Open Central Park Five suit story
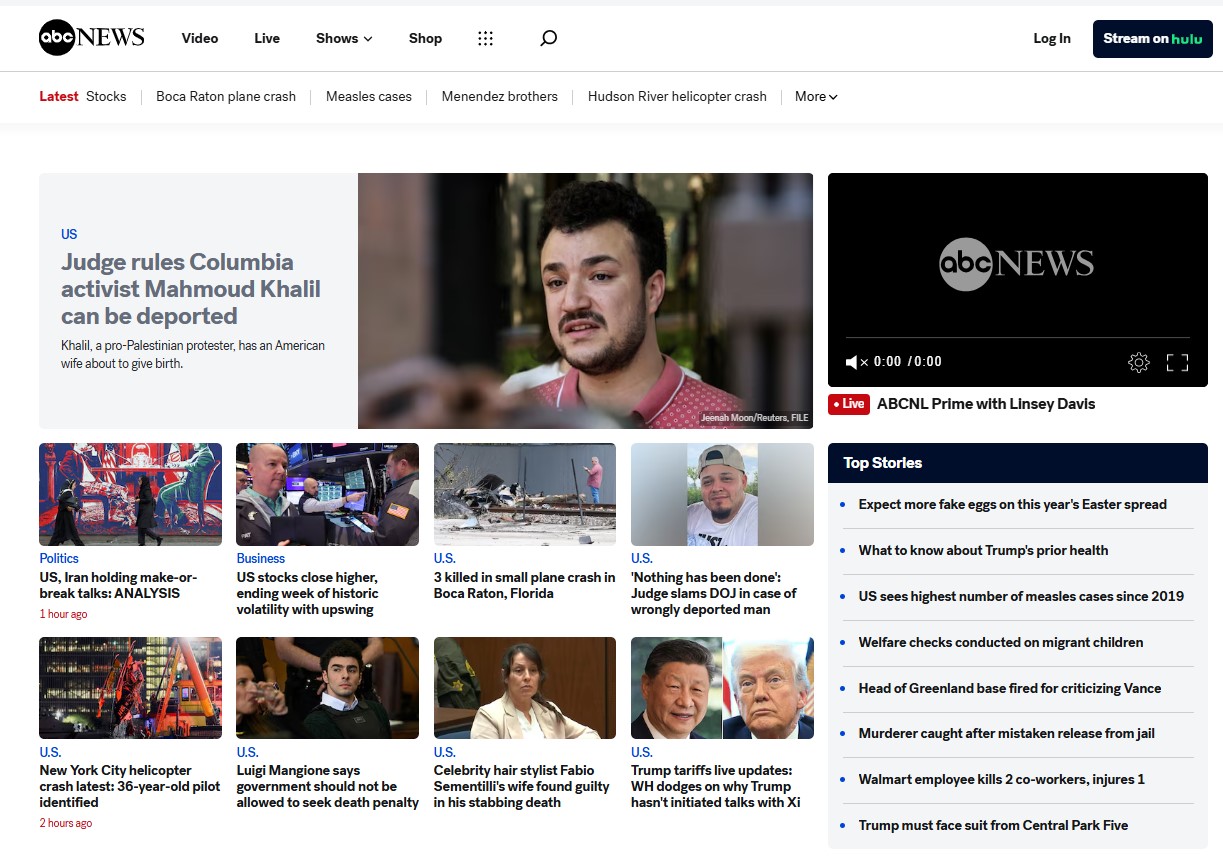 993,825
